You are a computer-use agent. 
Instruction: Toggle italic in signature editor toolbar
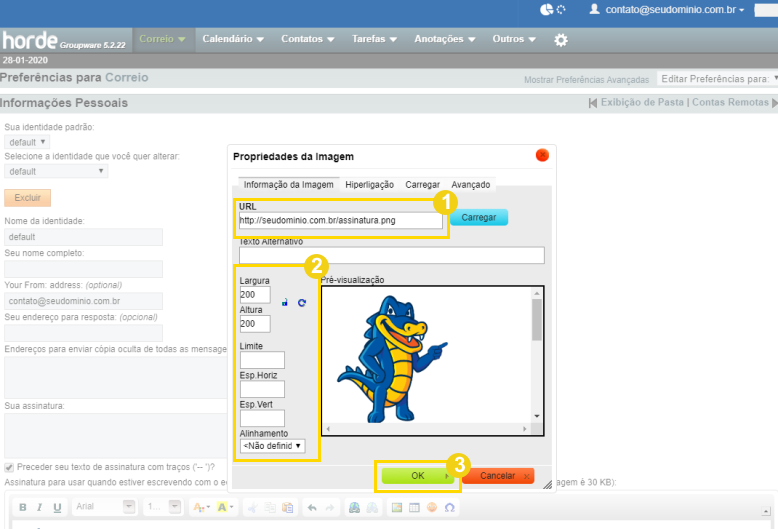(x=39, y=507)
